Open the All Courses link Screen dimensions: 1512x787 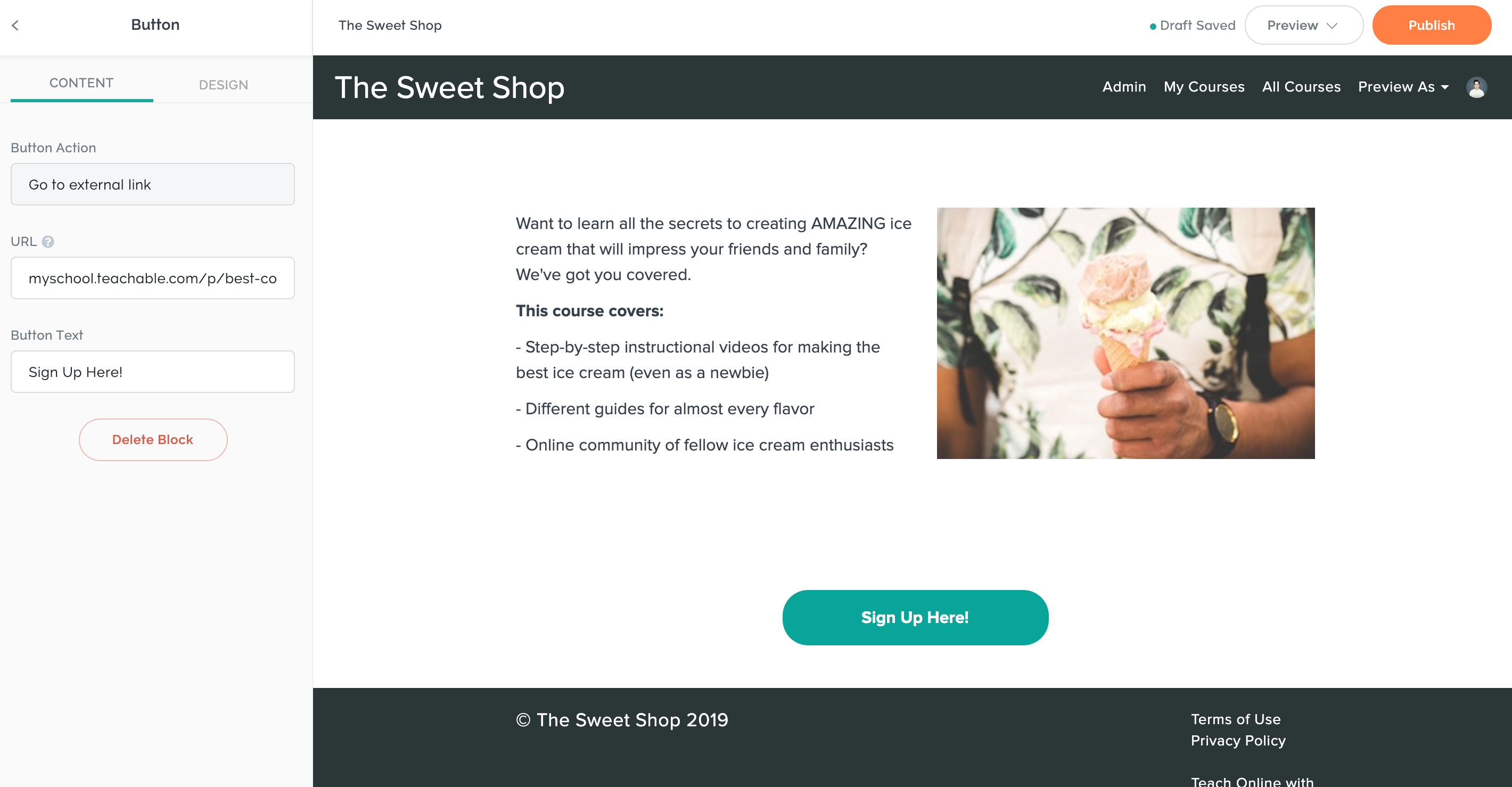[1301, 87]
